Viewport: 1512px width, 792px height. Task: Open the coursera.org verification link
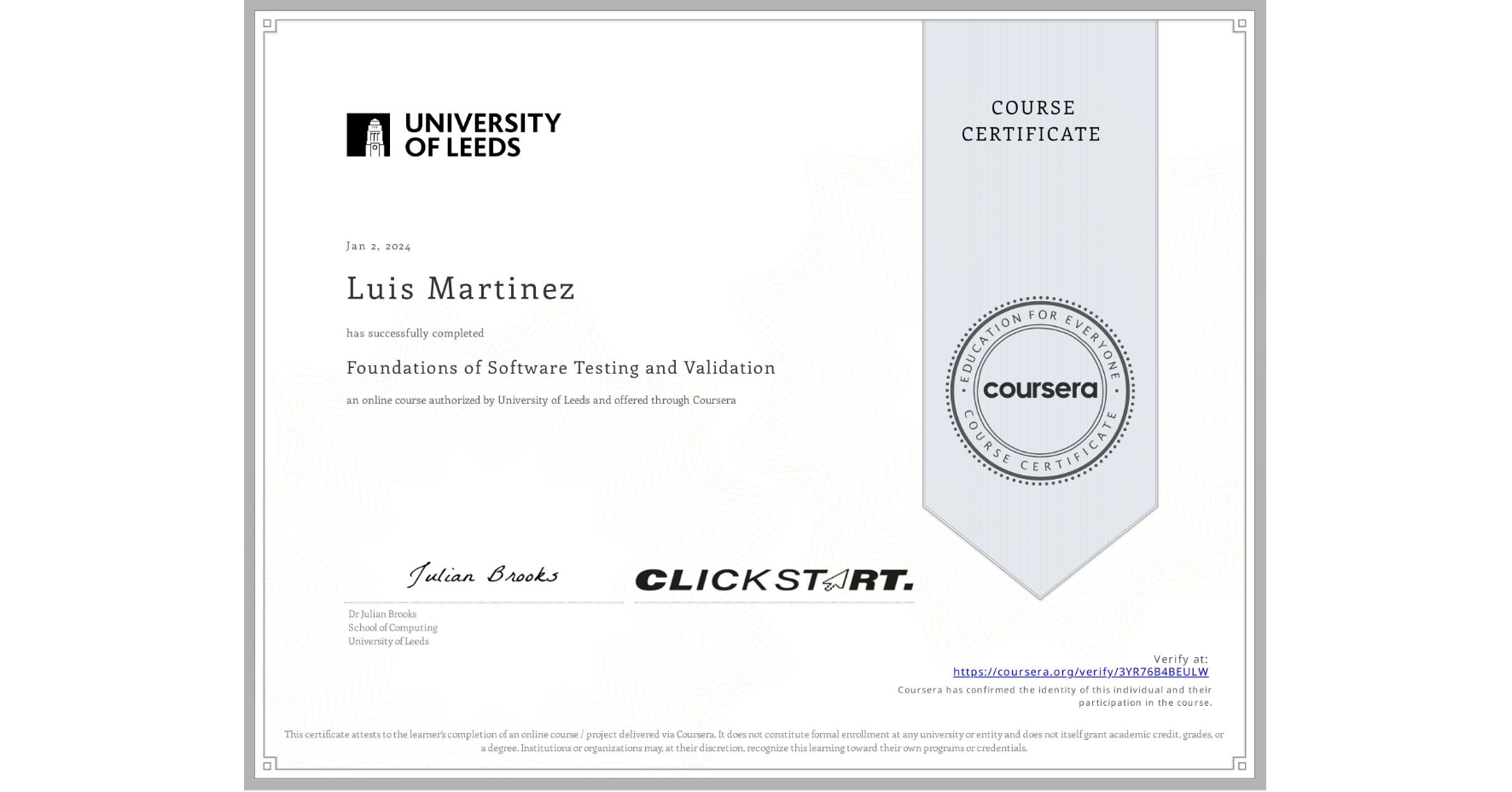point(1080,672)
